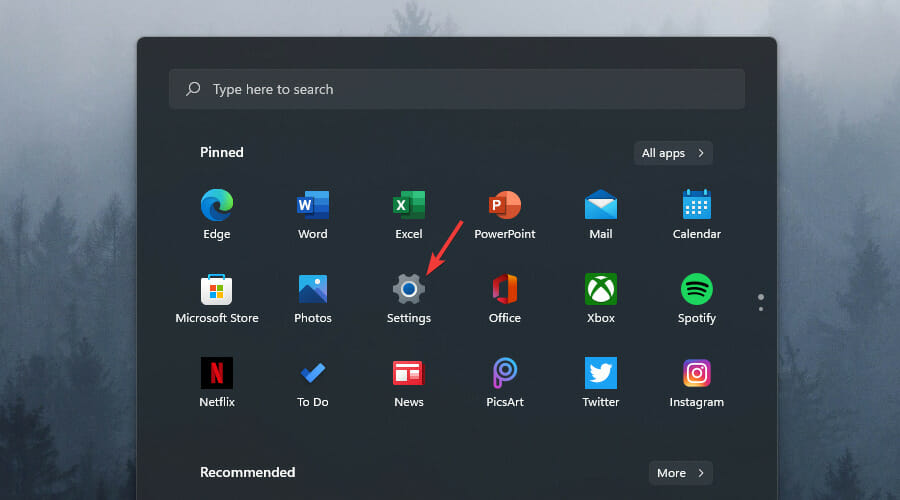The image size is (900, 500).
Task: Open the Office app
Action: 505,290
